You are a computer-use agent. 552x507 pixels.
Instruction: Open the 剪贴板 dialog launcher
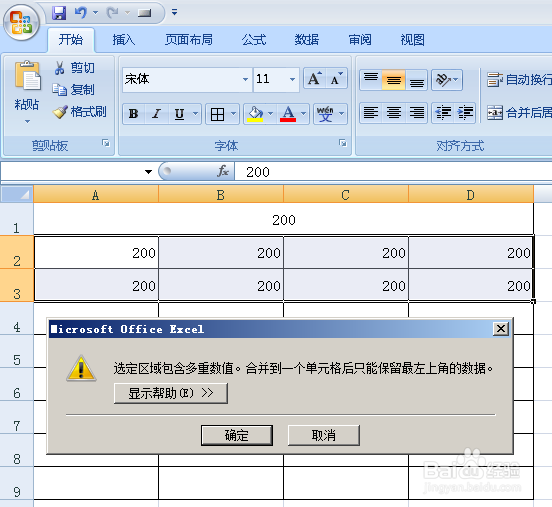coord(106,143)
